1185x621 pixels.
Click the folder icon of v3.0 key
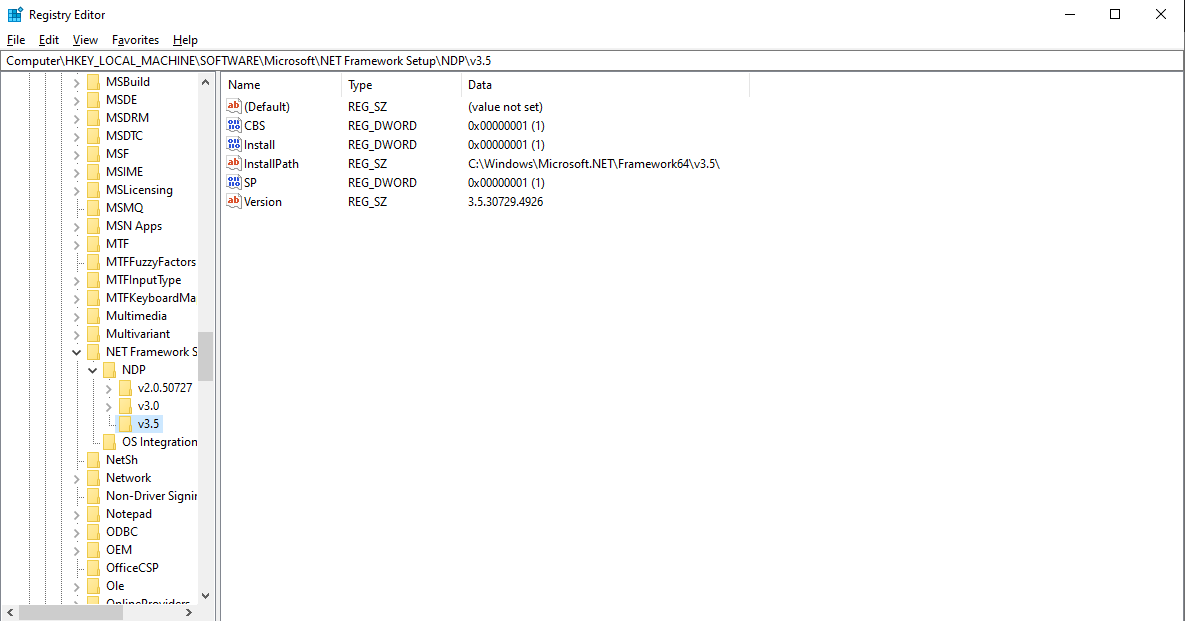[125, 406]
